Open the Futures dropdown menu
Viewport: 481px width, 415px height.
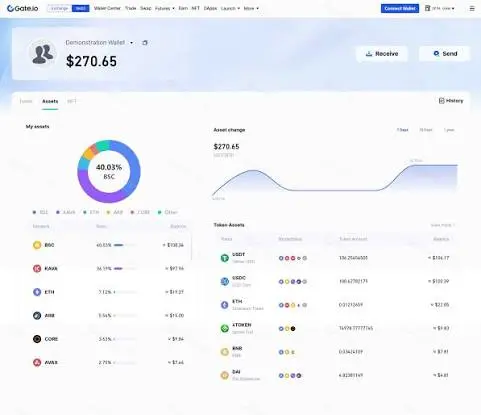165,8
